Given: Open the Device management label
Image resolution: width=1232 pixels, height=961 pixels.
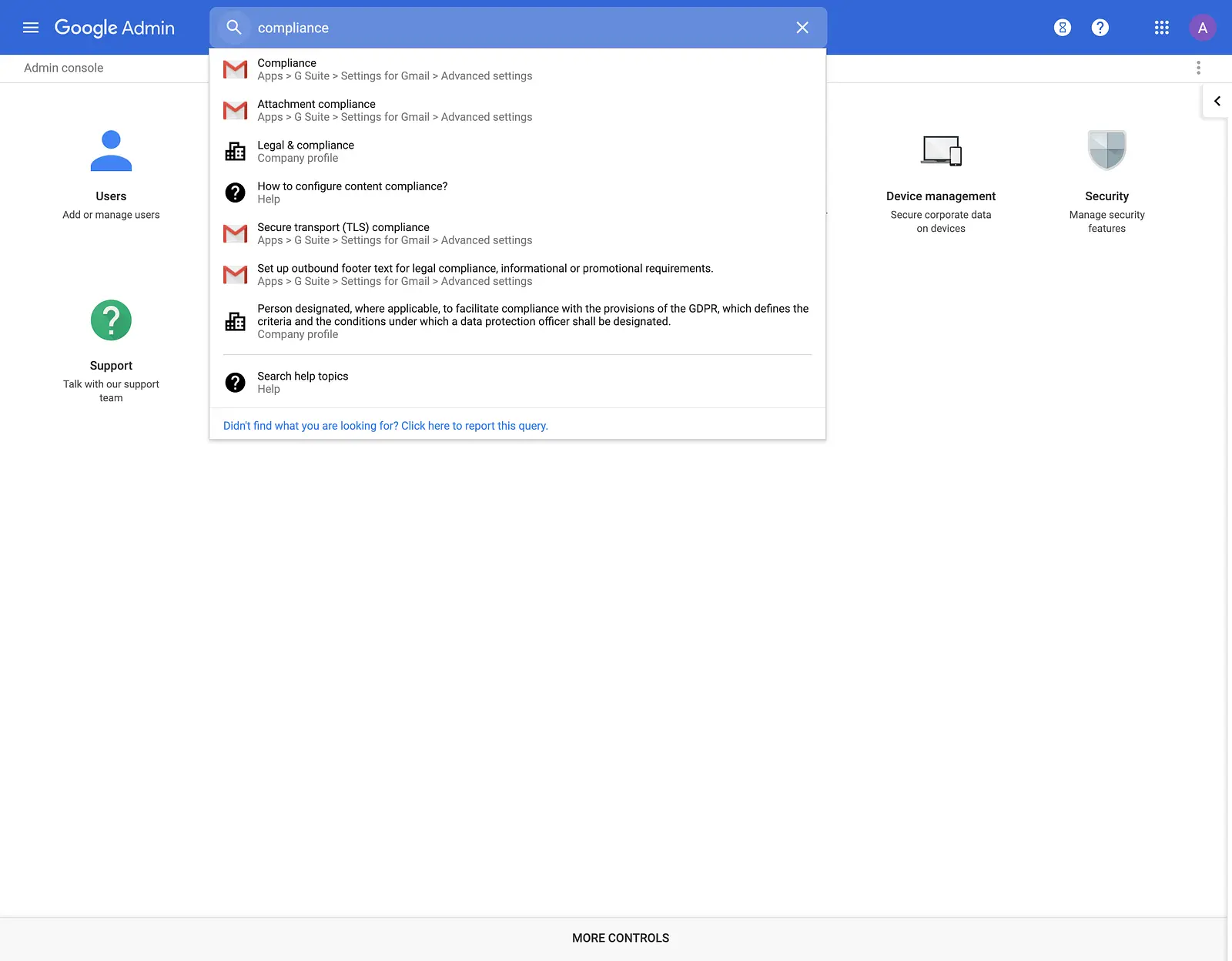Looking at the screenshot, I should (941, 196).
